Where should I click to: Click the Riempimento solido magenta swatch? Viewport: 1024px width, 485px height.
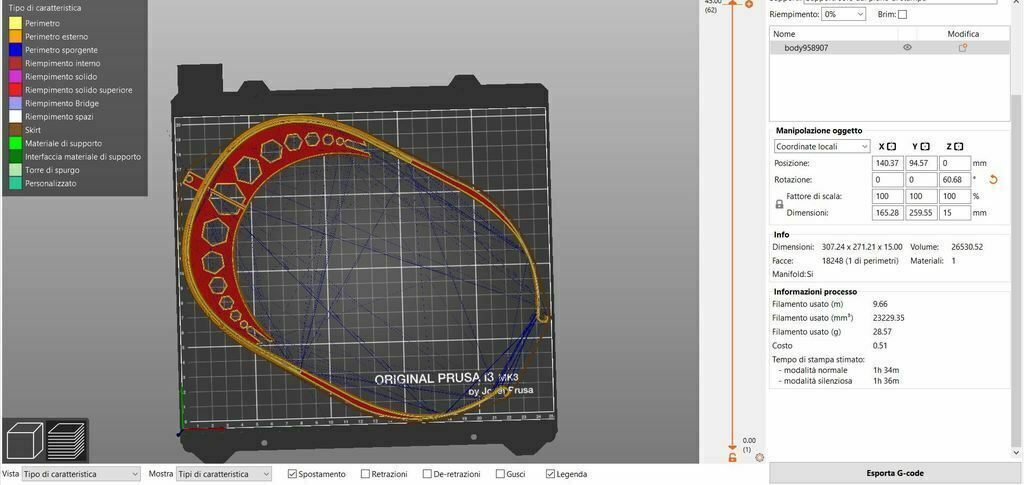tap(15, 77)
